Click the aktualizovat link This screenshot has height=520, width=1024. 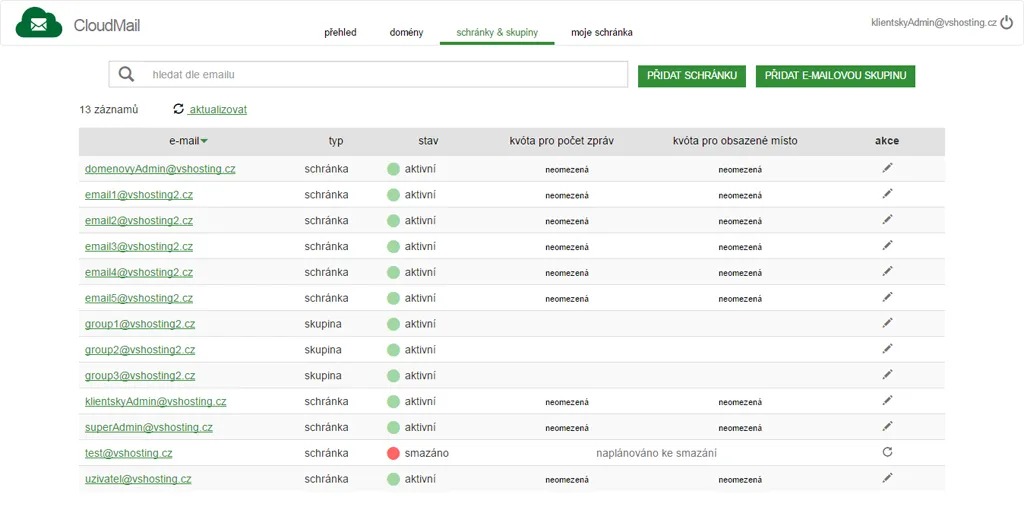[x=218, y=110]
